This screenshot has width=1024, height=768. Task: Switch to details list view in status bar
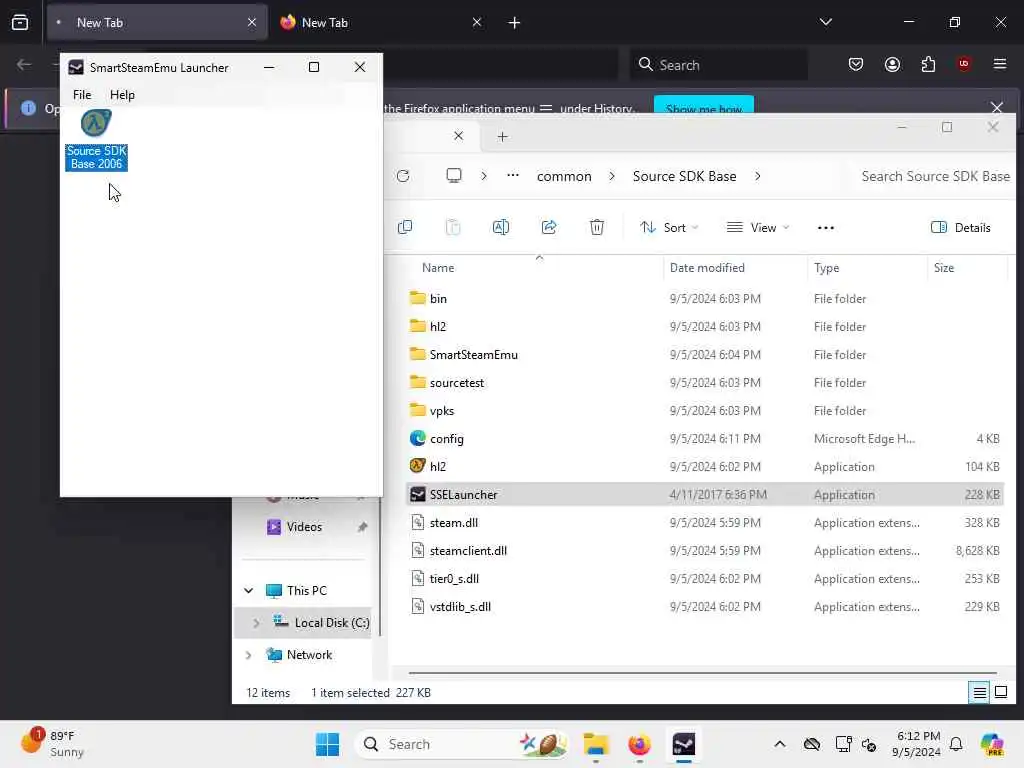[x=980, y=692]
